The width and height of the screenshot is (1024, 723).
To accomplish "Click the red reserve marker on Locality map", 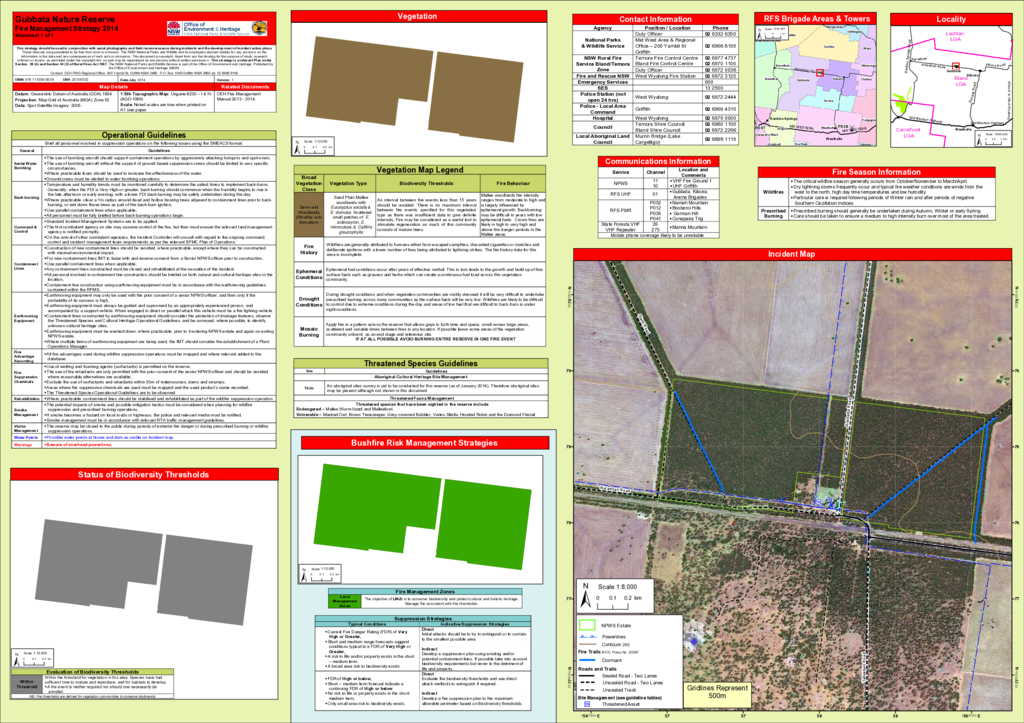I will coord(955,65).
